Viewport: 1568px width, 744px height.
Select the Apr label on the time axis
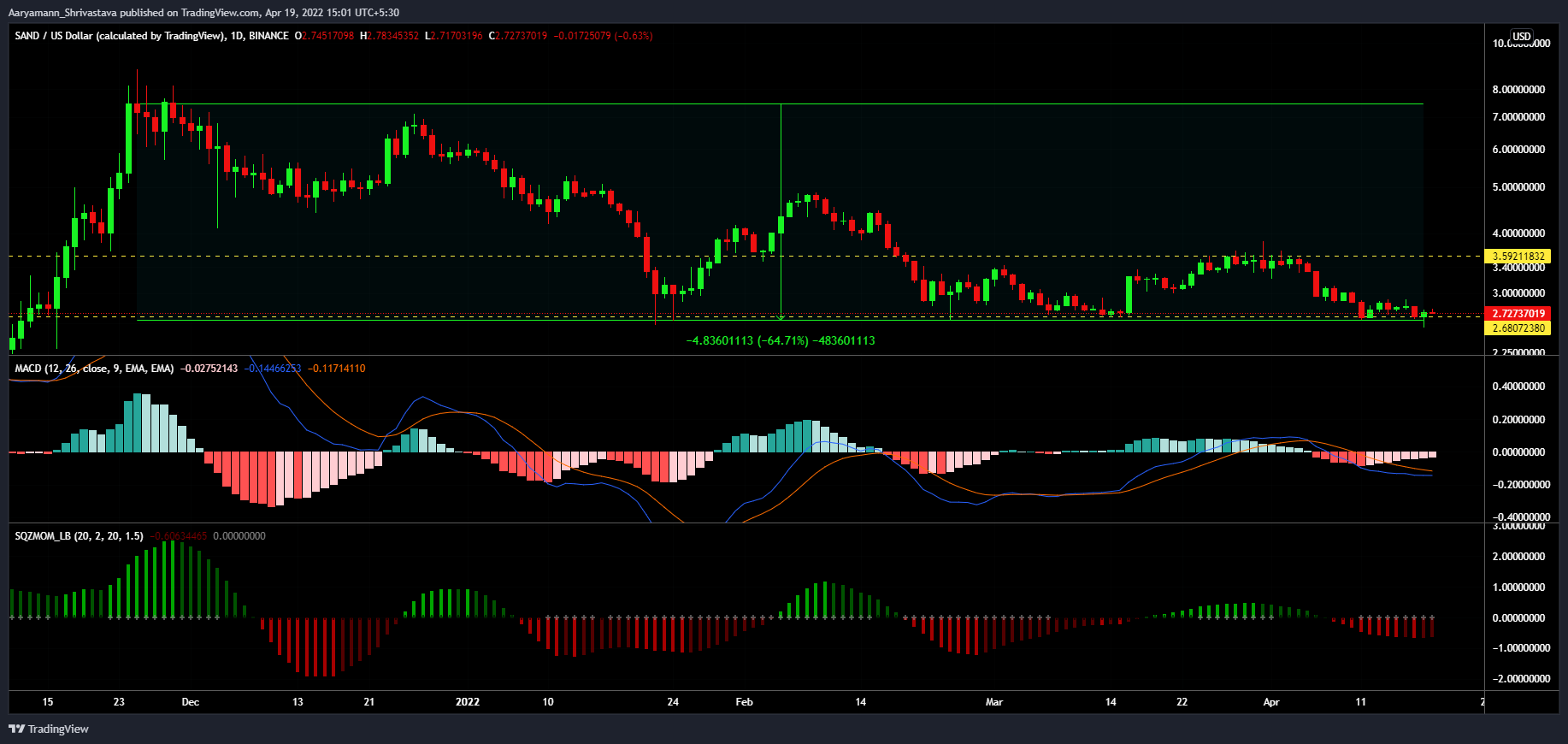click(x=1271, y=702)
